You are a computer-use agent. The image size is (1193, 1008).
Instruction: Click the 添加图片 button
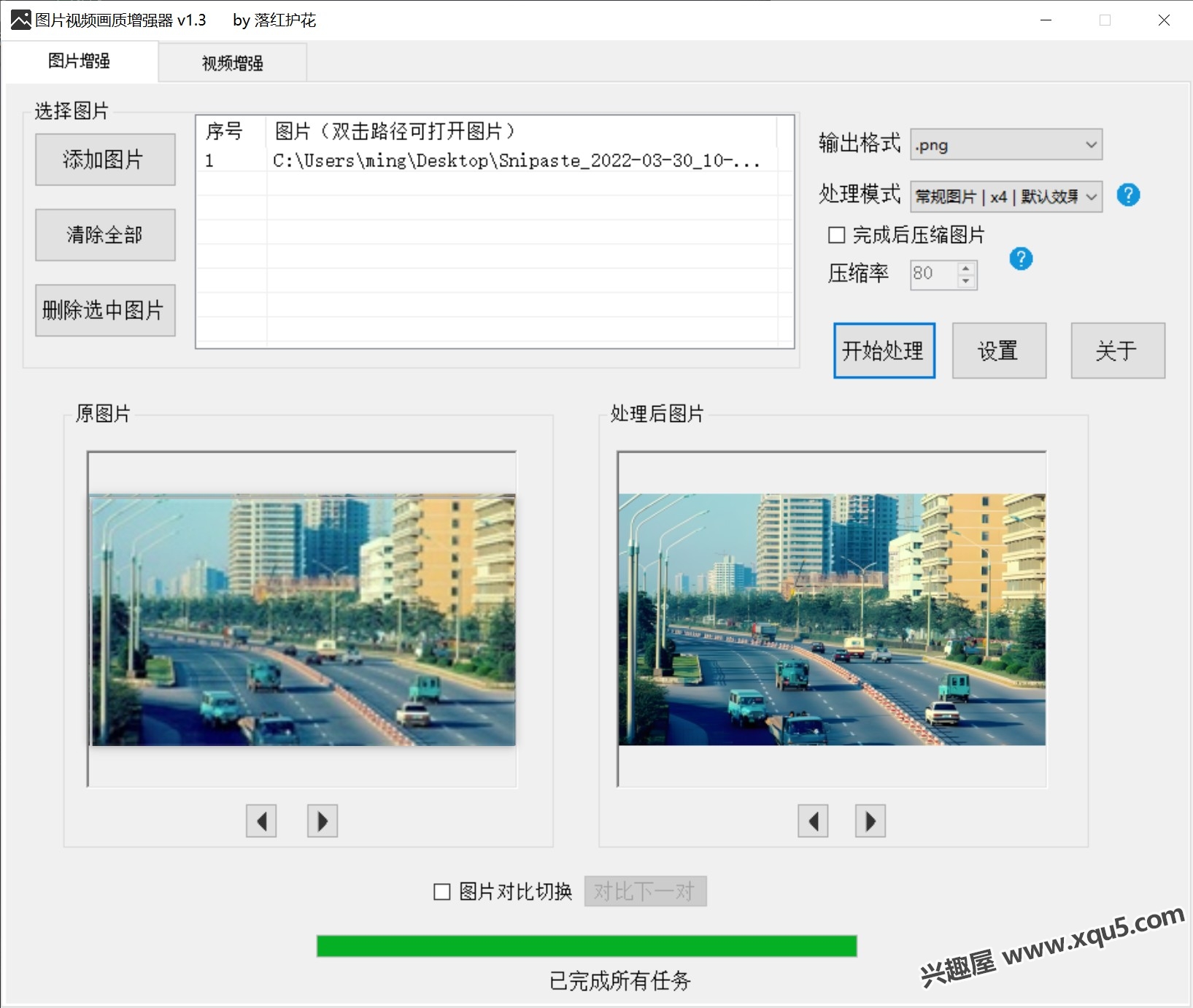coord(105,159)
